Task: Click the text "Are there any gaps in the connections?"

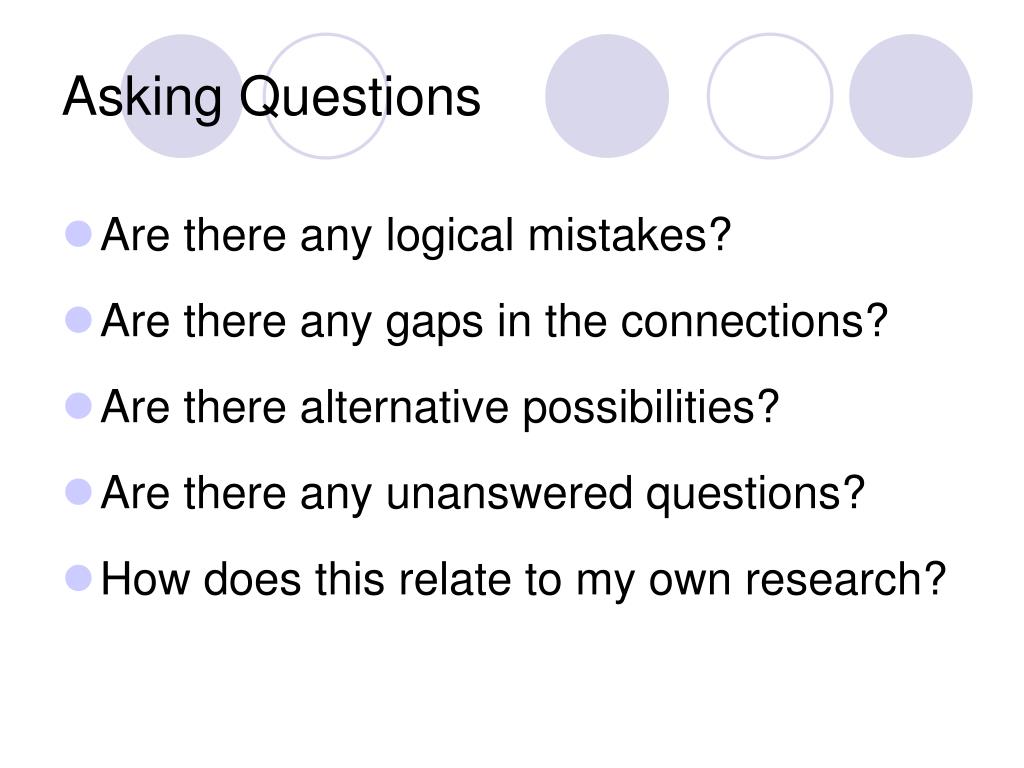Action: [494, 321]
